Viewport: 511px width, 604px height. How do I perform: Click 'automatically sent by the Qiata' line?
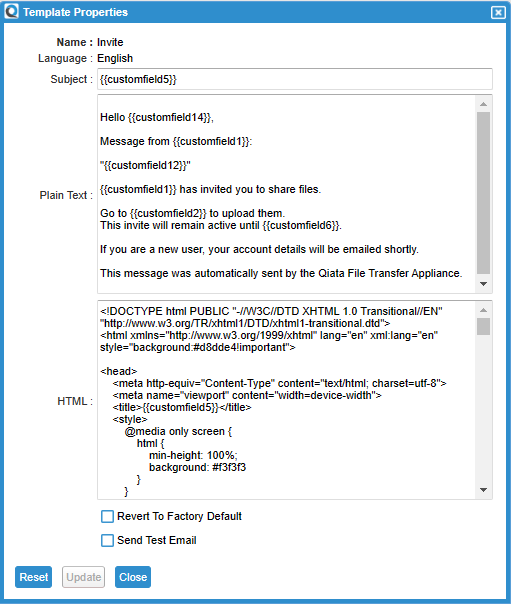coord(281,273)
